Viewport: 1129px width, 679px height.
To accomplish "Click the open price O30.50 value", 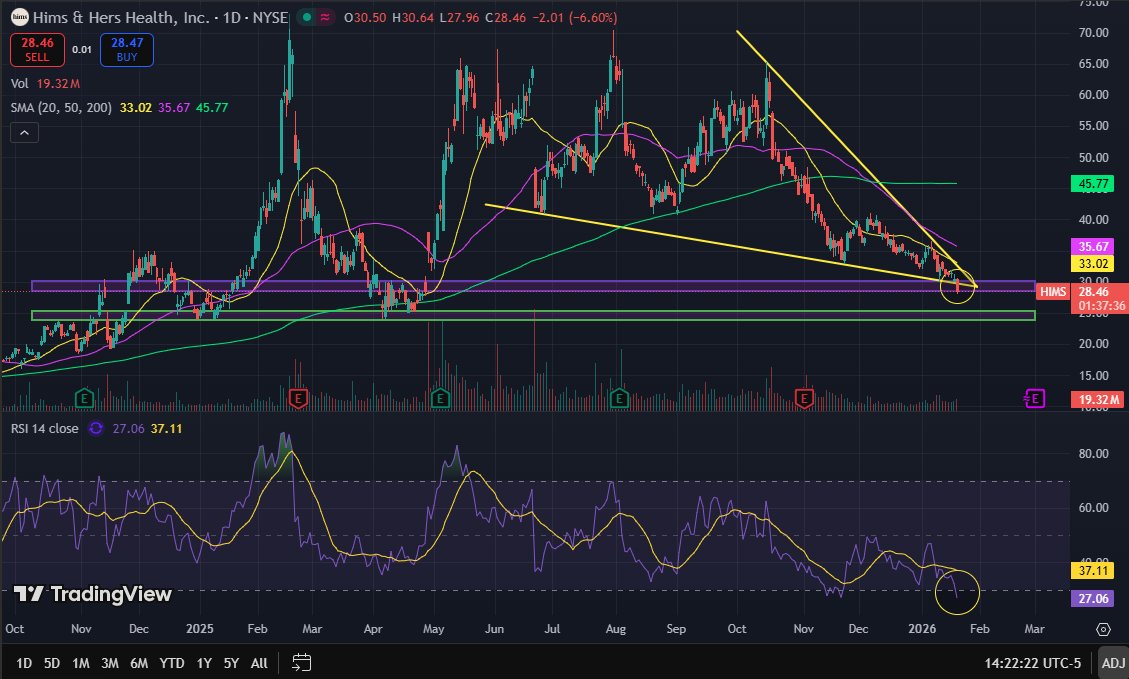I will (x=365, y=17).
